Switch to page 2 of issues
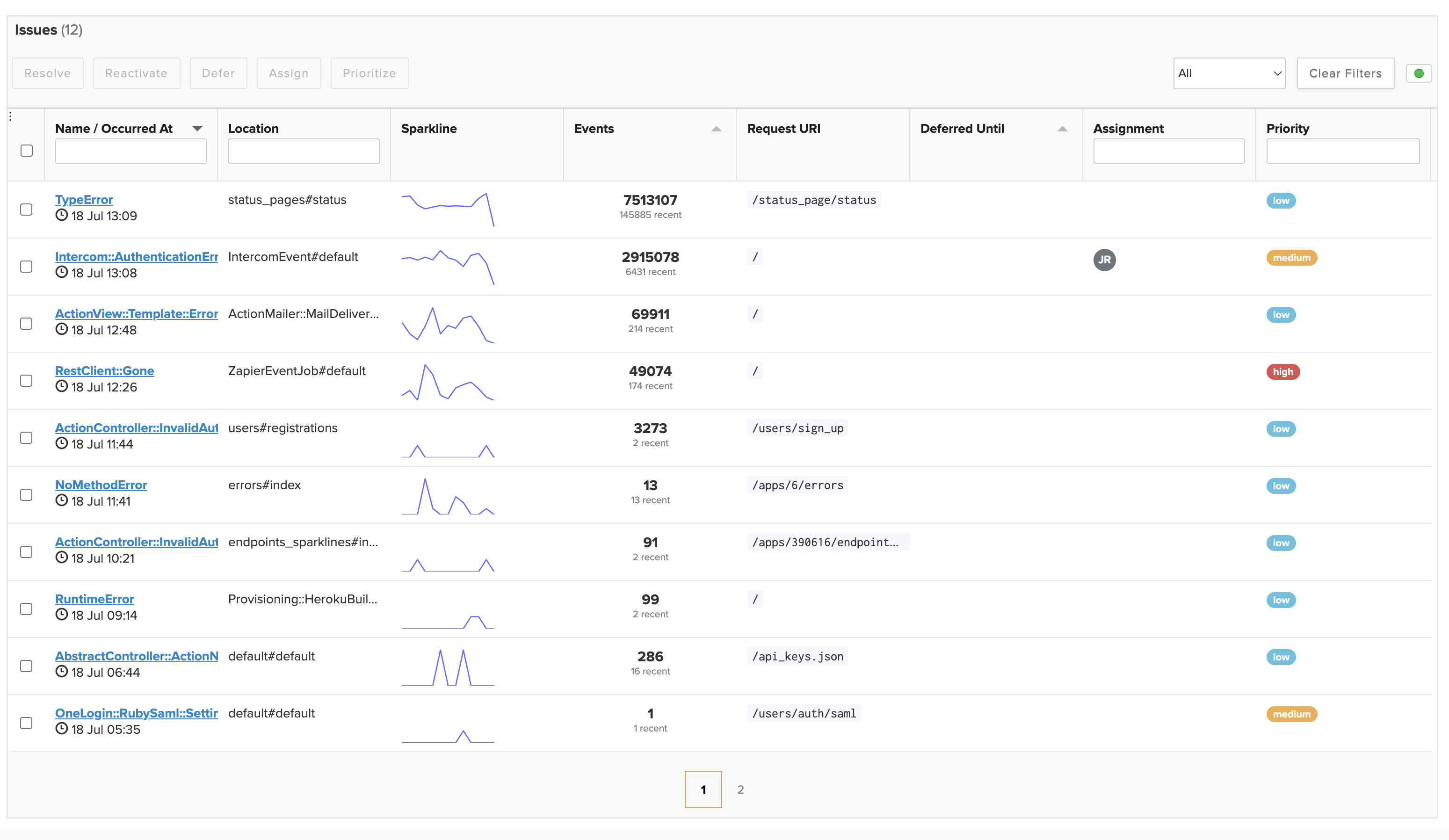The width and height of the screenshot is (1449, 840). [x=740, y=789]
